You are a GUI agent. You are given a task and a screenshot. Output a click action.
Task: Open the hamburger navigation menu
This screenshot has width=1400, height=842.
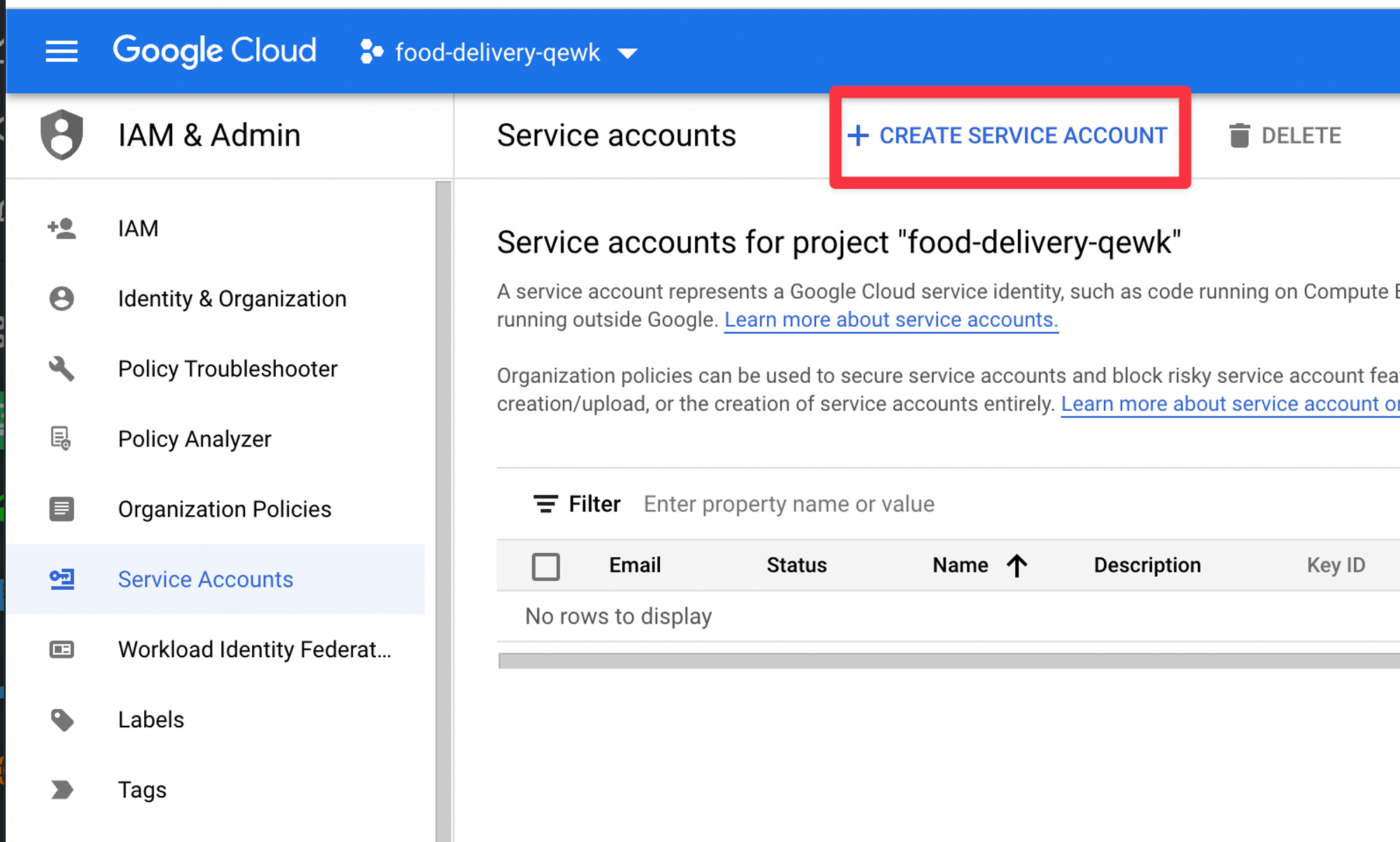click(62, 52)
